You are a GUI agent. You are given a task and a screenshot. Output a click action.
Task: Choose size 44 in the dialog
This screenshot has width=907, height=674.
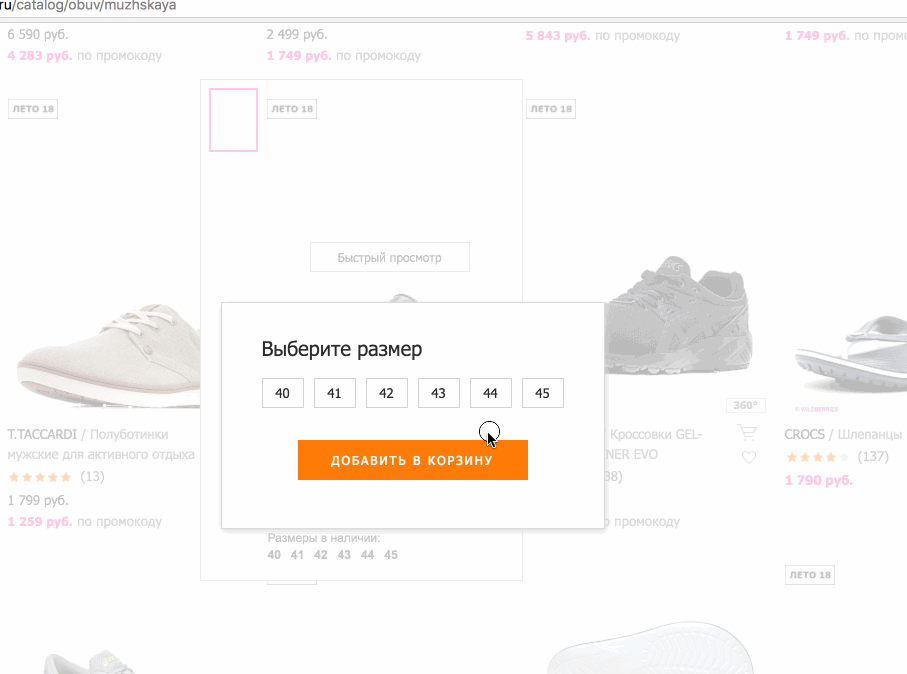tap(490, 393)
